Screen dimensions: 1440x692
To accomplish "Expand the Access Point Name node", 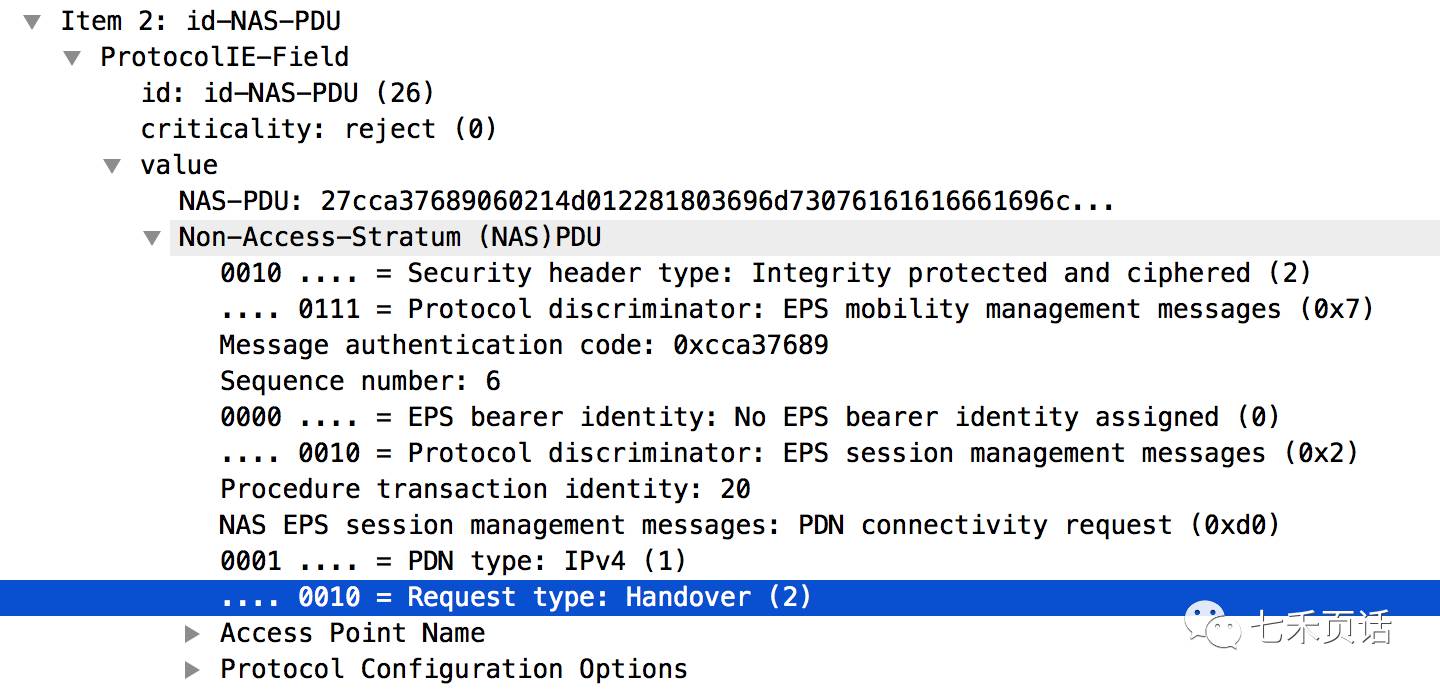I will pyautogui.click(x=192, y=633).
